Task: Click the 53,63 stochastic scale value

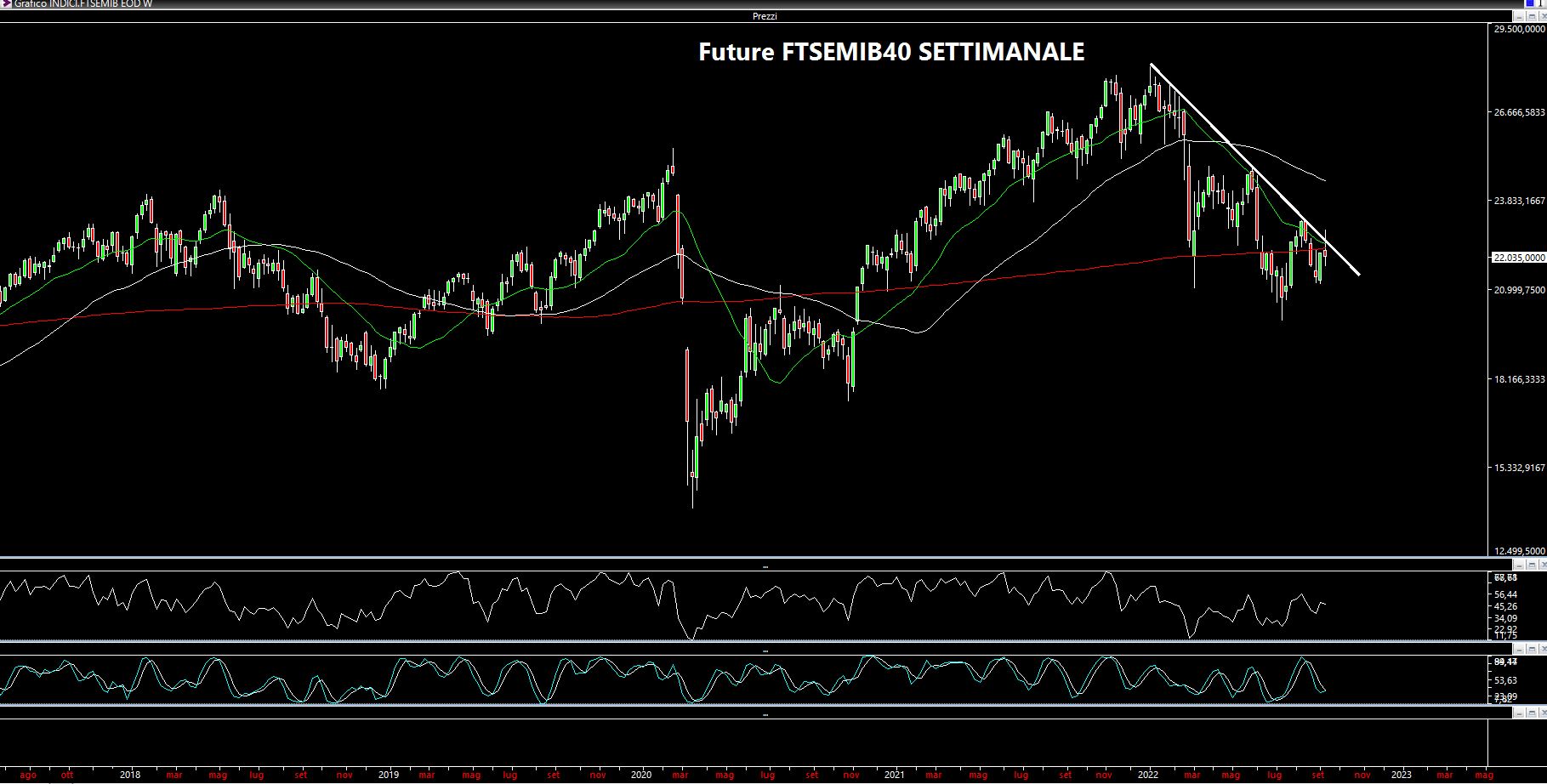Action: (1505, 680)
